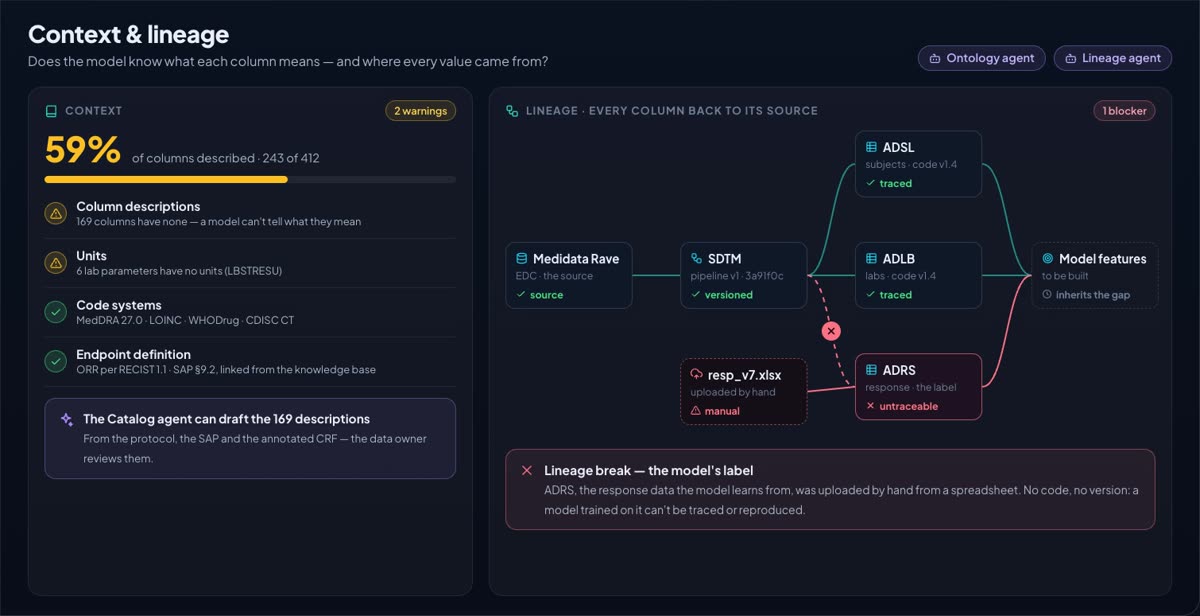The image size is (1200, 616).
Task: Click the source check status on Medidata Rave
Action: [521, 295]
